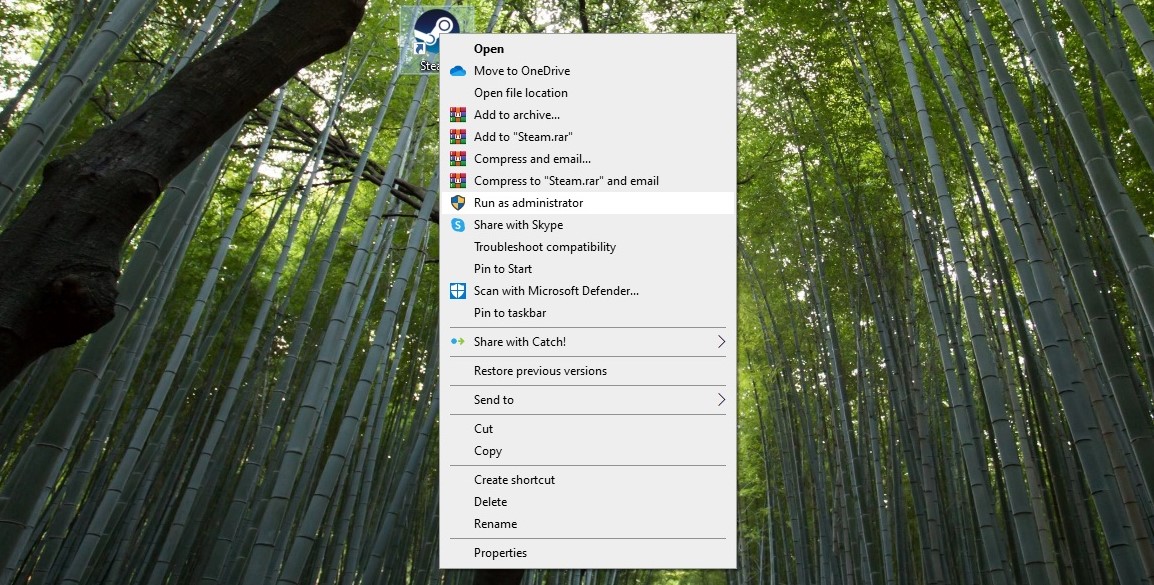Click the OneDrive cloud icon in the menu

[459, 70]
